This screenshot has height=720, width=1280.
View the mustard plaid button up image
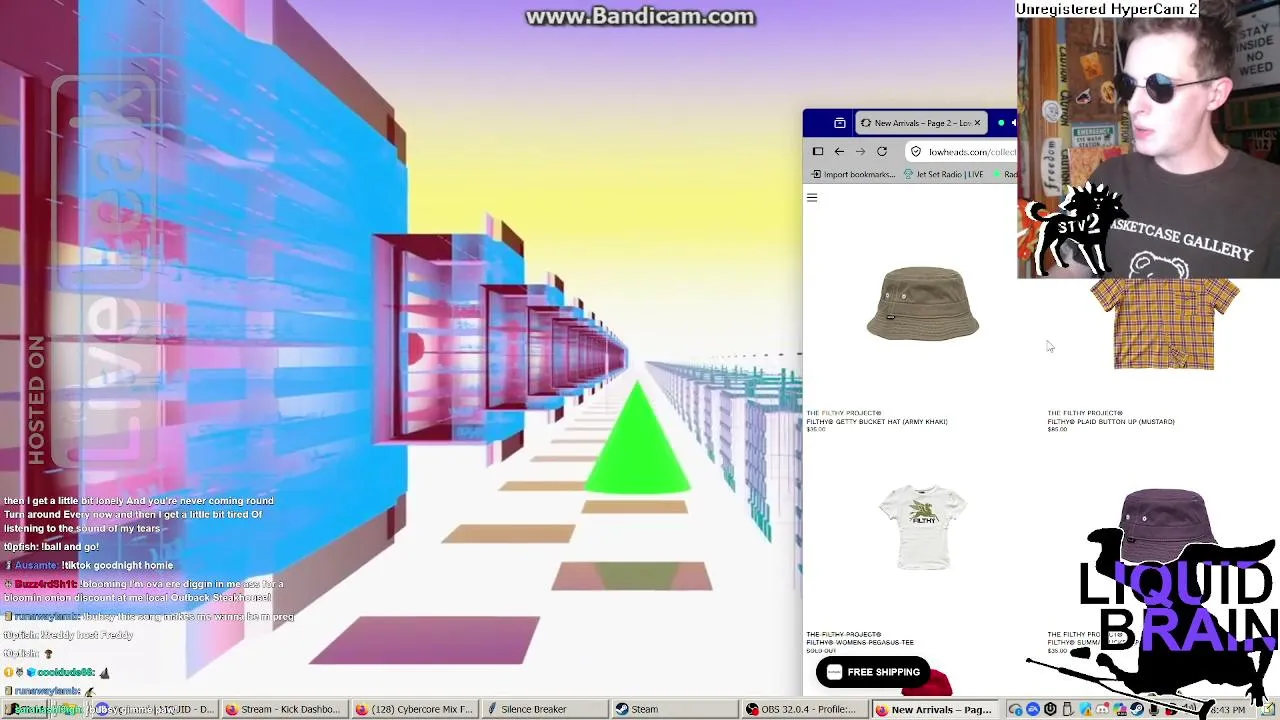(x=1164, y=324)
